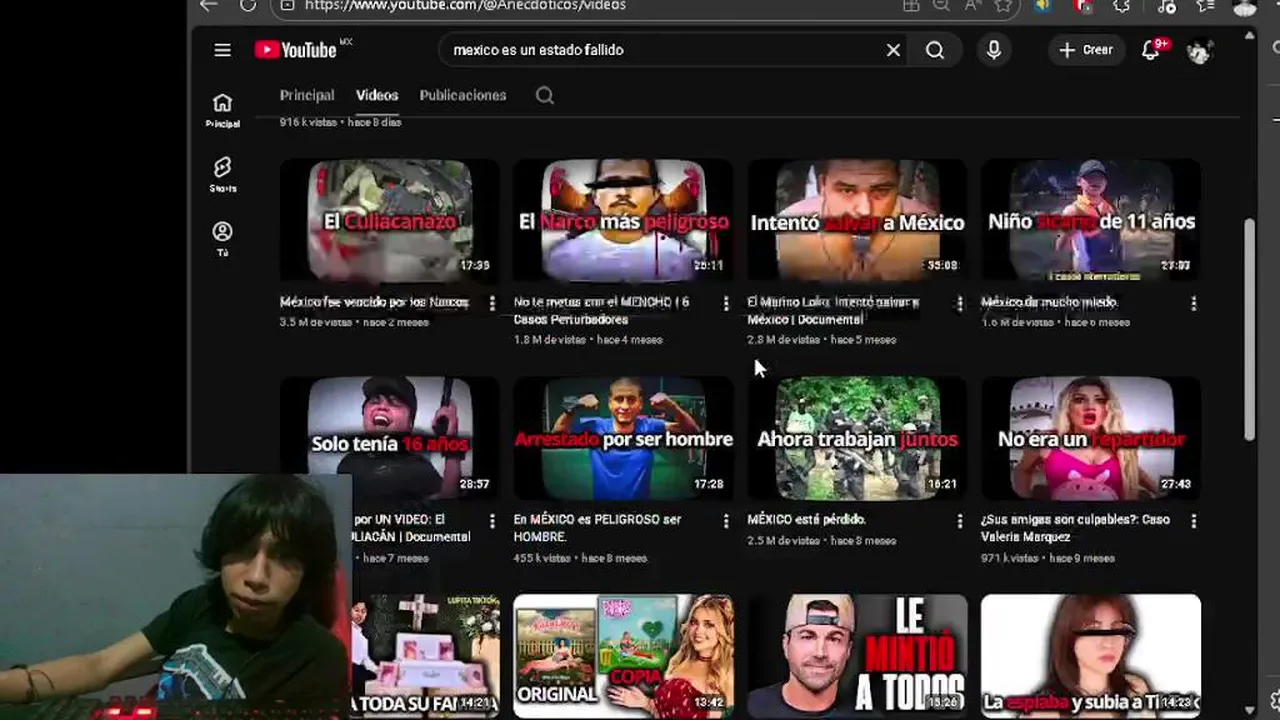Click the scrollbar down arrow

[x=1249, y=710]
